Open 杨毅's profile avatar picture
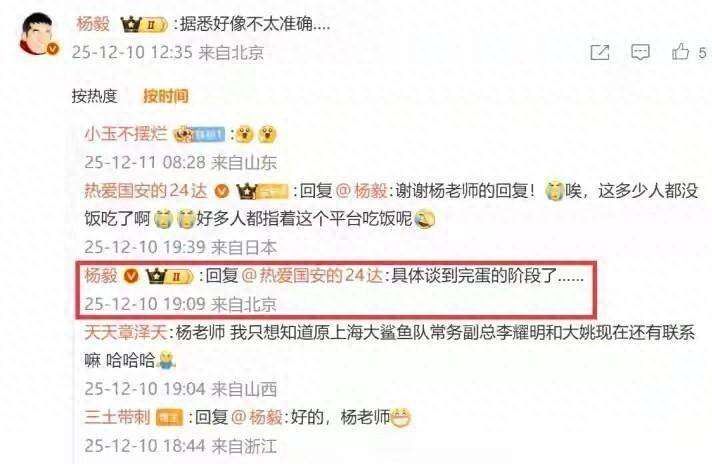The image size is (712, 464). [38, 34]
